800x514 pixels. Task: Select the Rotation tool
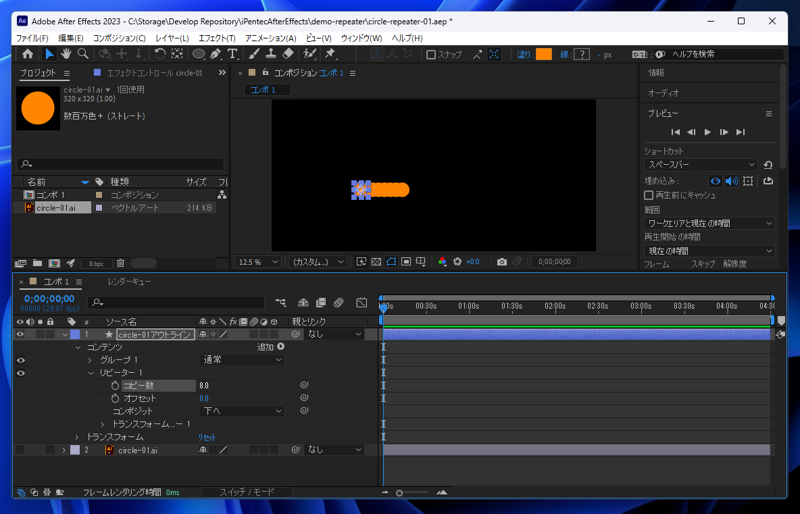point(160,54)
